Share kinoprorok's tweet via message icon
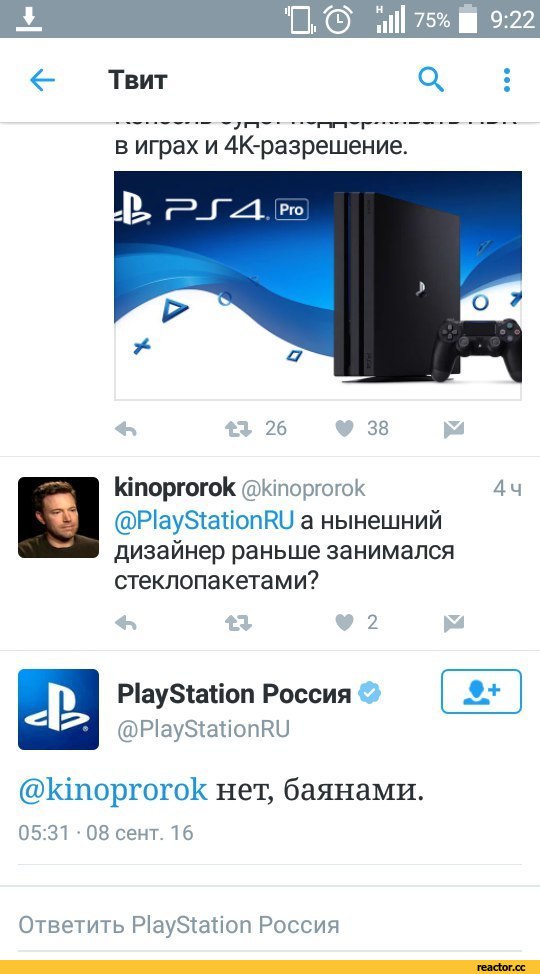The image size is (540, 974). [454, 623]
